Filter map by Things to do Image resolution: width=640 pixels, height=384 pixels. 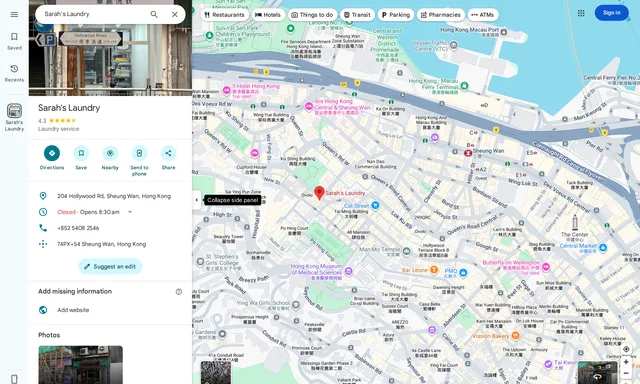click(312, 15)
